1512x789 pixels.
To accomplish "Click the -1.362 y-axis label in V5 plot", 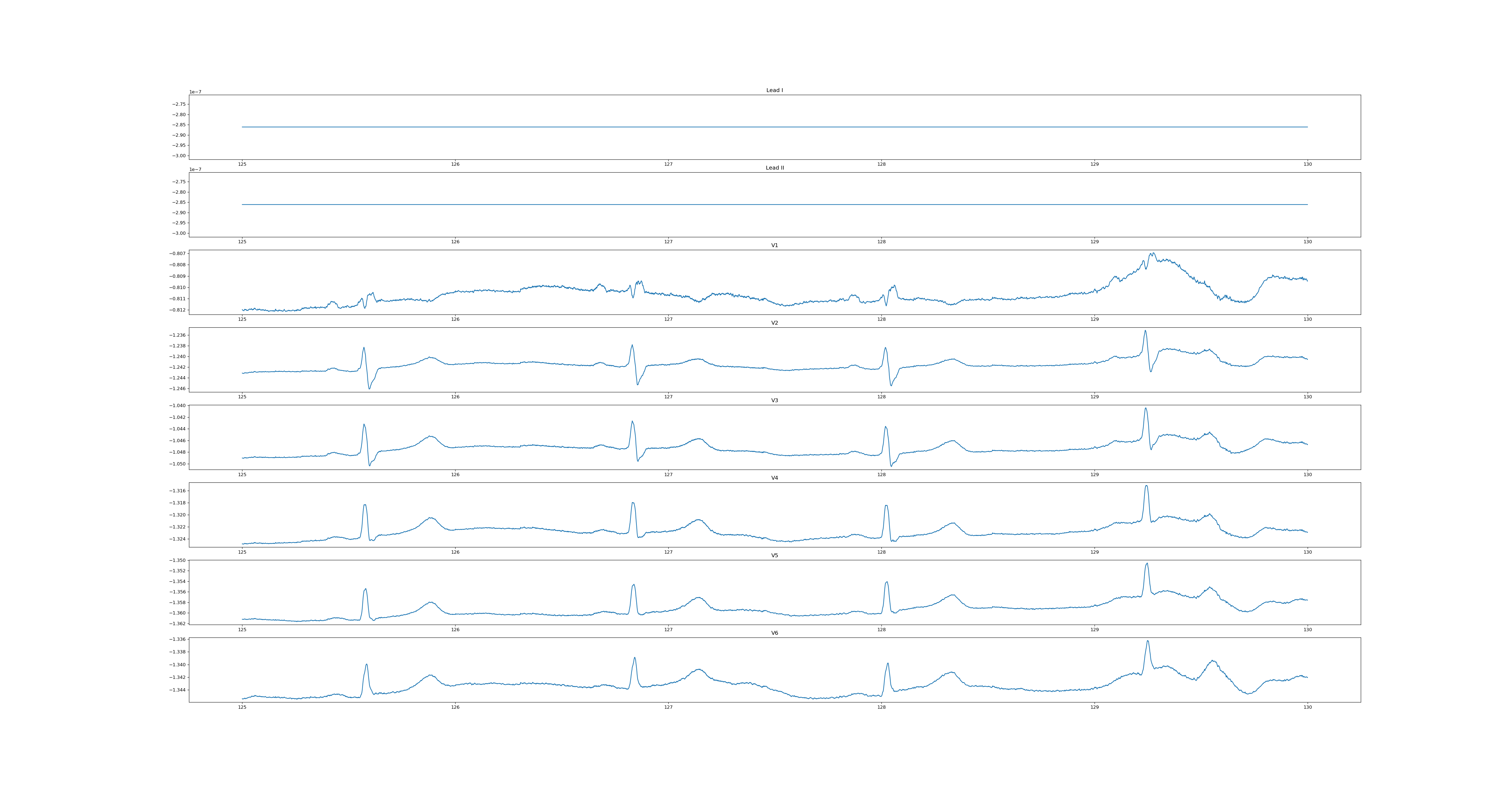I will (177, 624).
